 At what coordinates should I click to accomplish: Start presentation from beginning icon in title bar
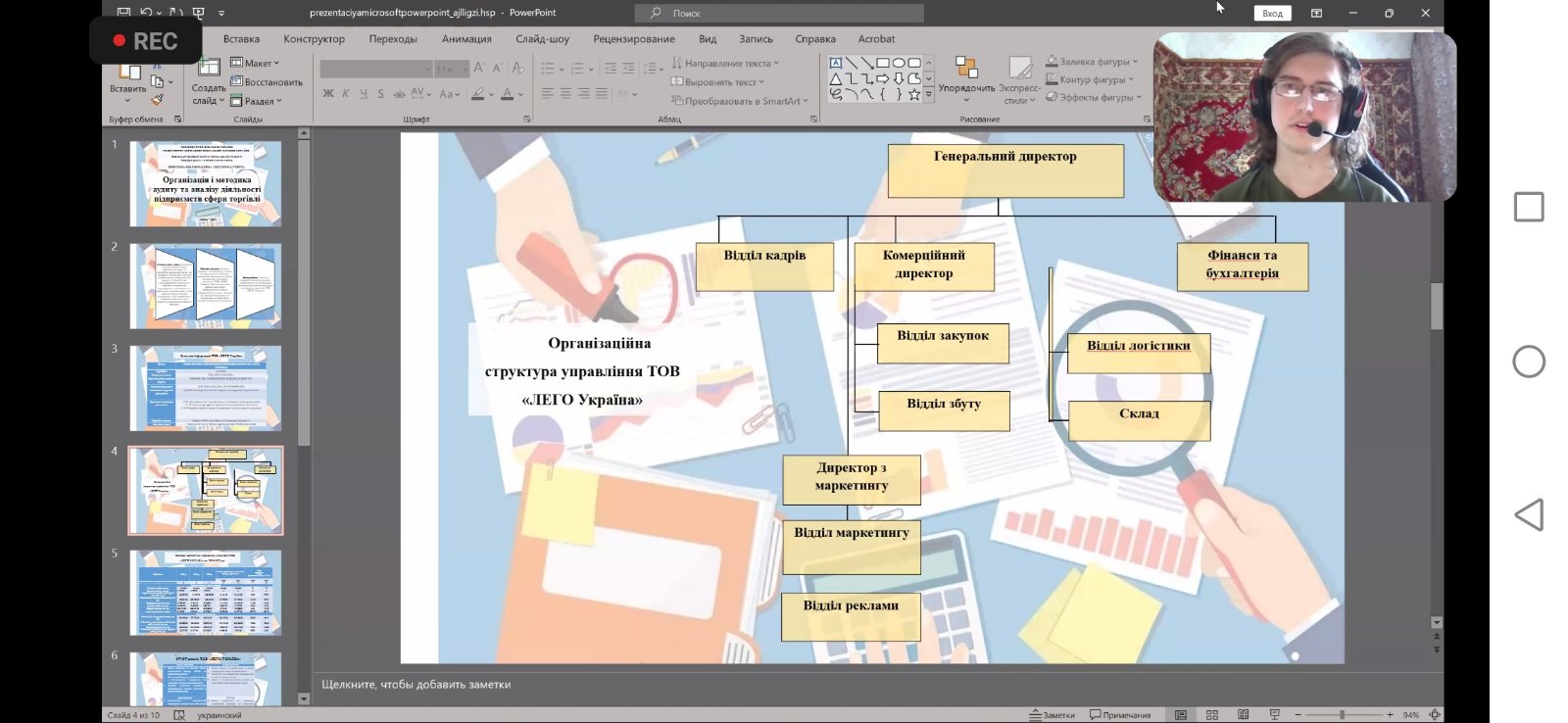(199, 13)
